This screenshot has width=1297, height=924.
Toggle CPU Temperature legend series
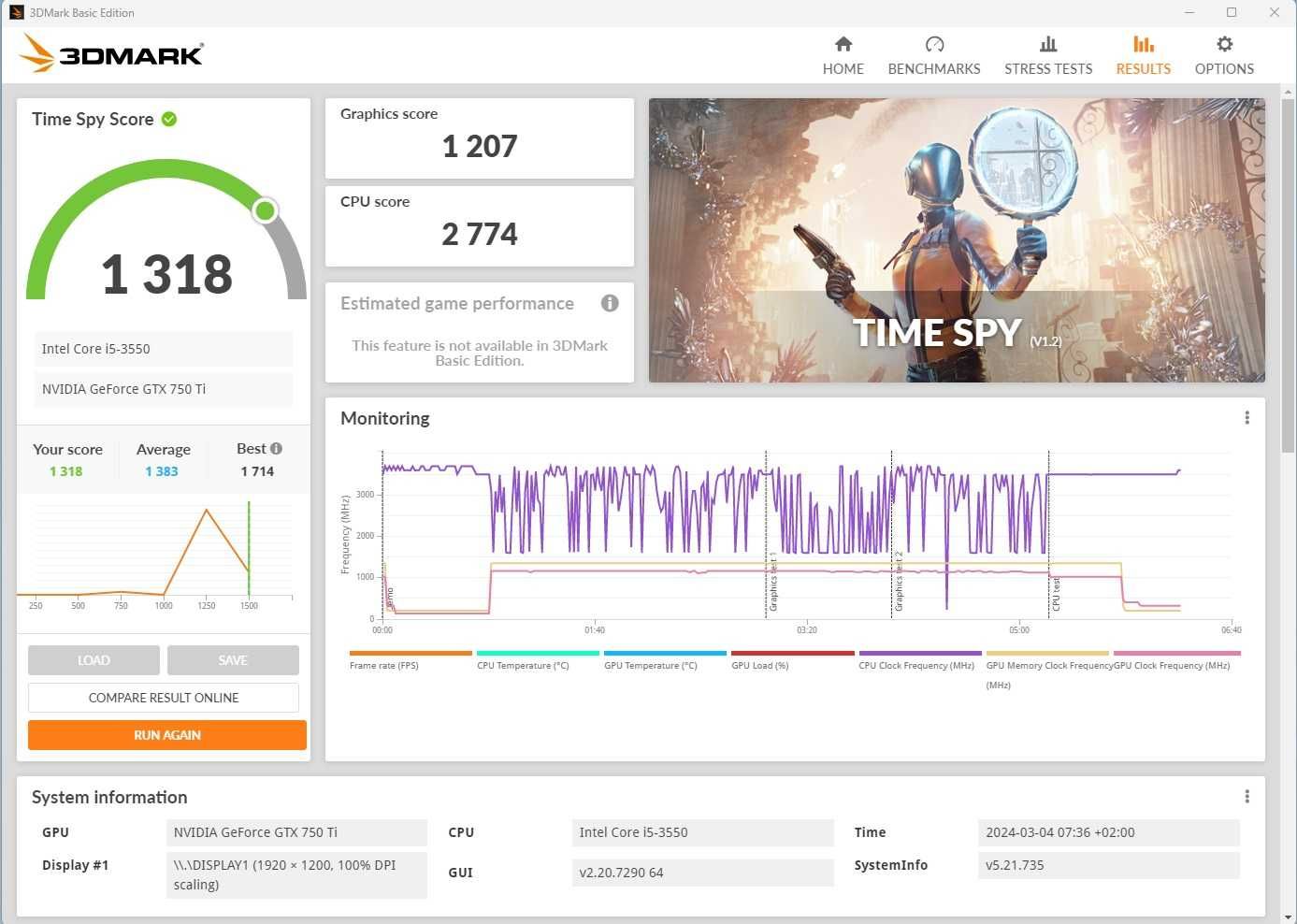coord(538,660)
